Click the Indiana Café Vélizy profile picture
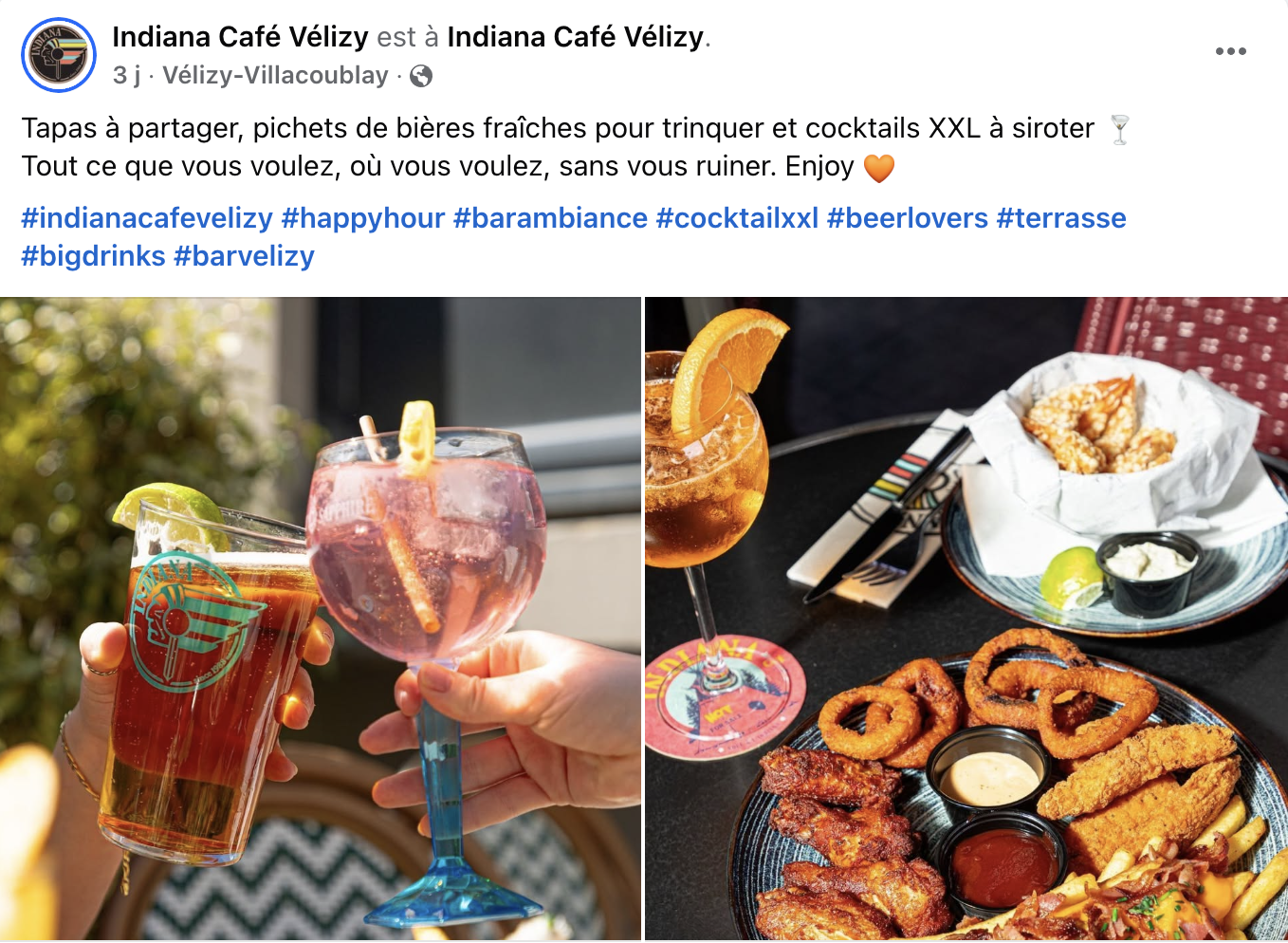The image size is (1288, 943). (x=59, y=54)
